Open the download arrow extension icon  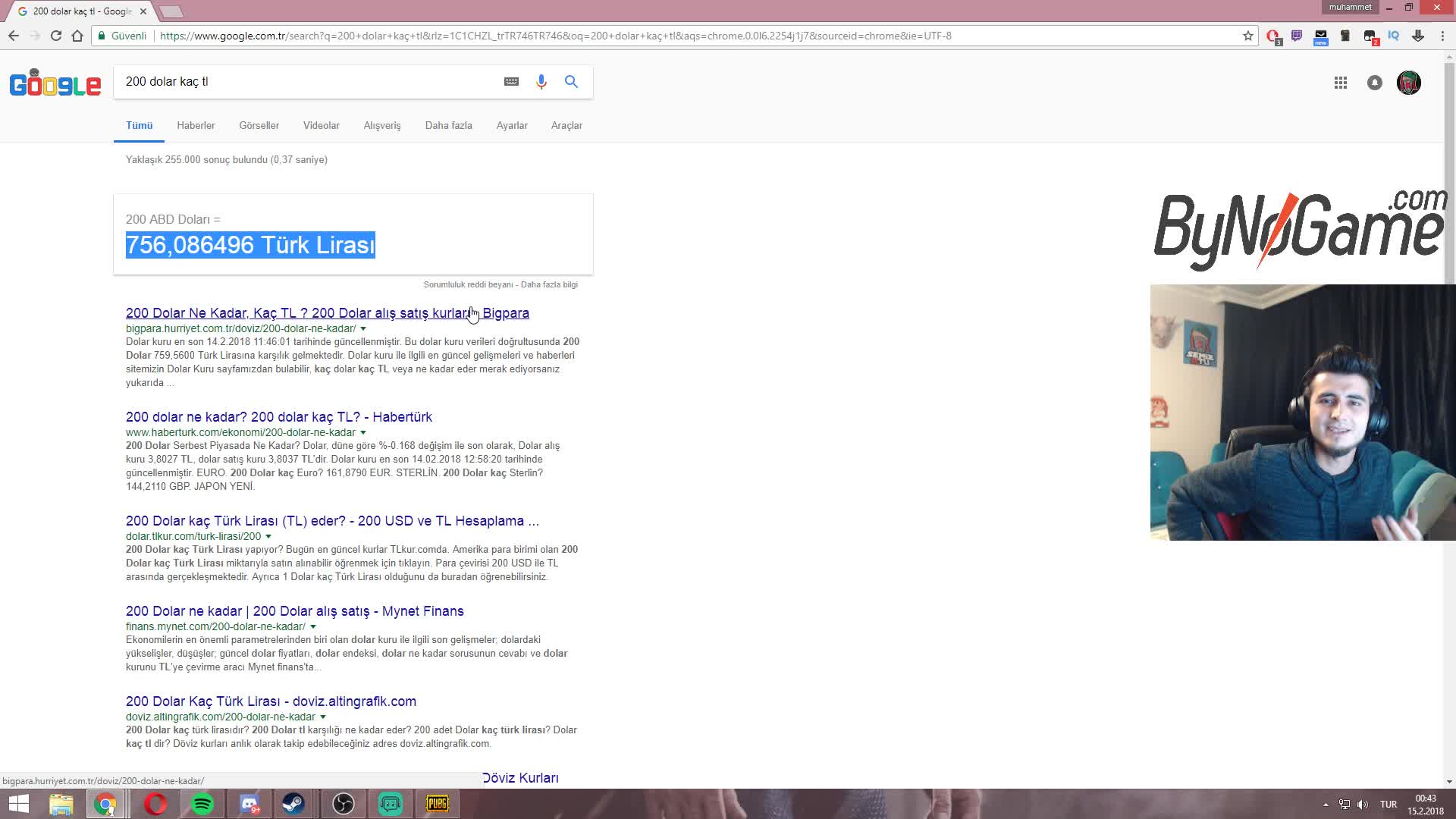point(1417,36)
